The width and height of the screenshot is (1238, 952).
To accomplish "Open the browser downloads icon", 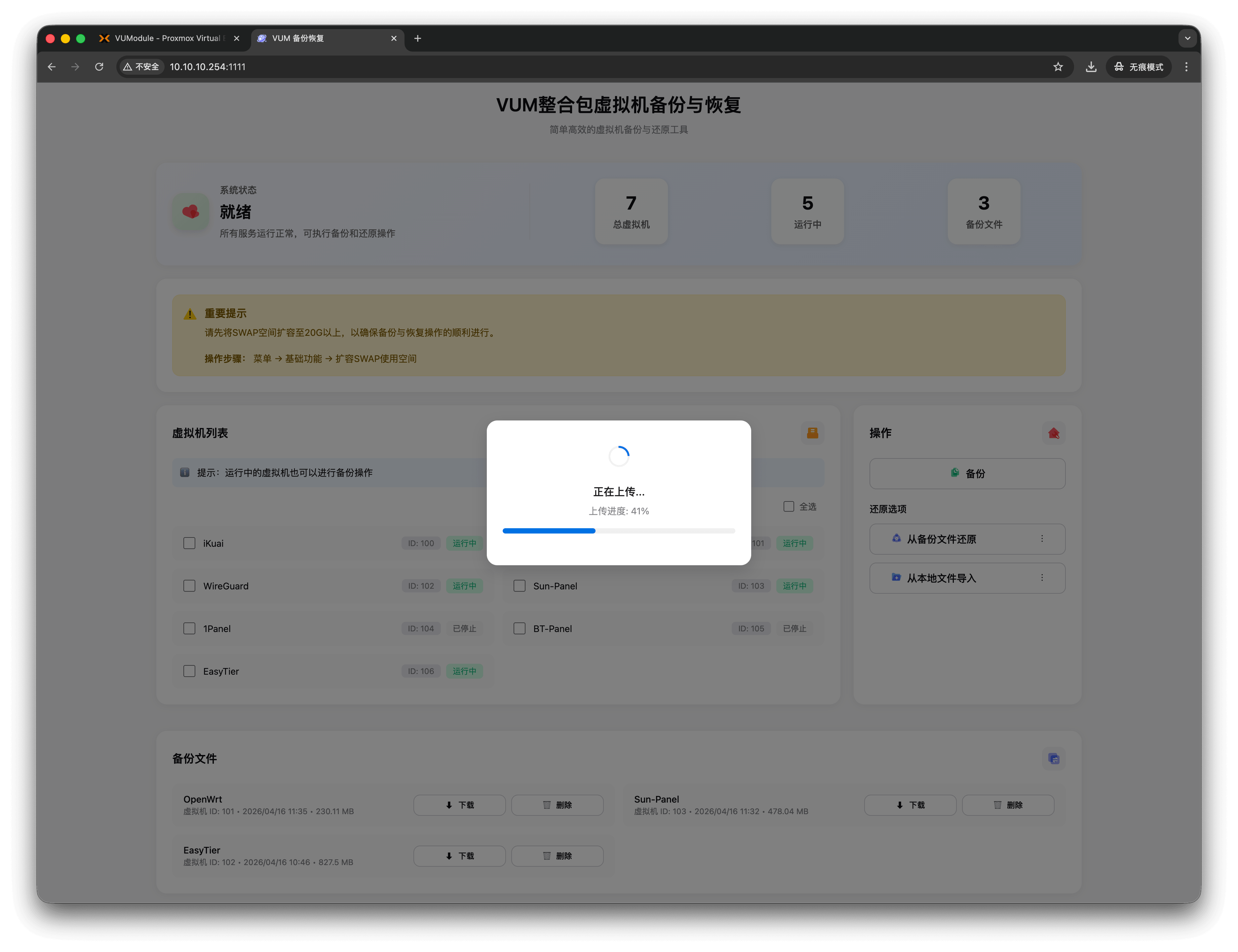I will [x=1091, y=67].
